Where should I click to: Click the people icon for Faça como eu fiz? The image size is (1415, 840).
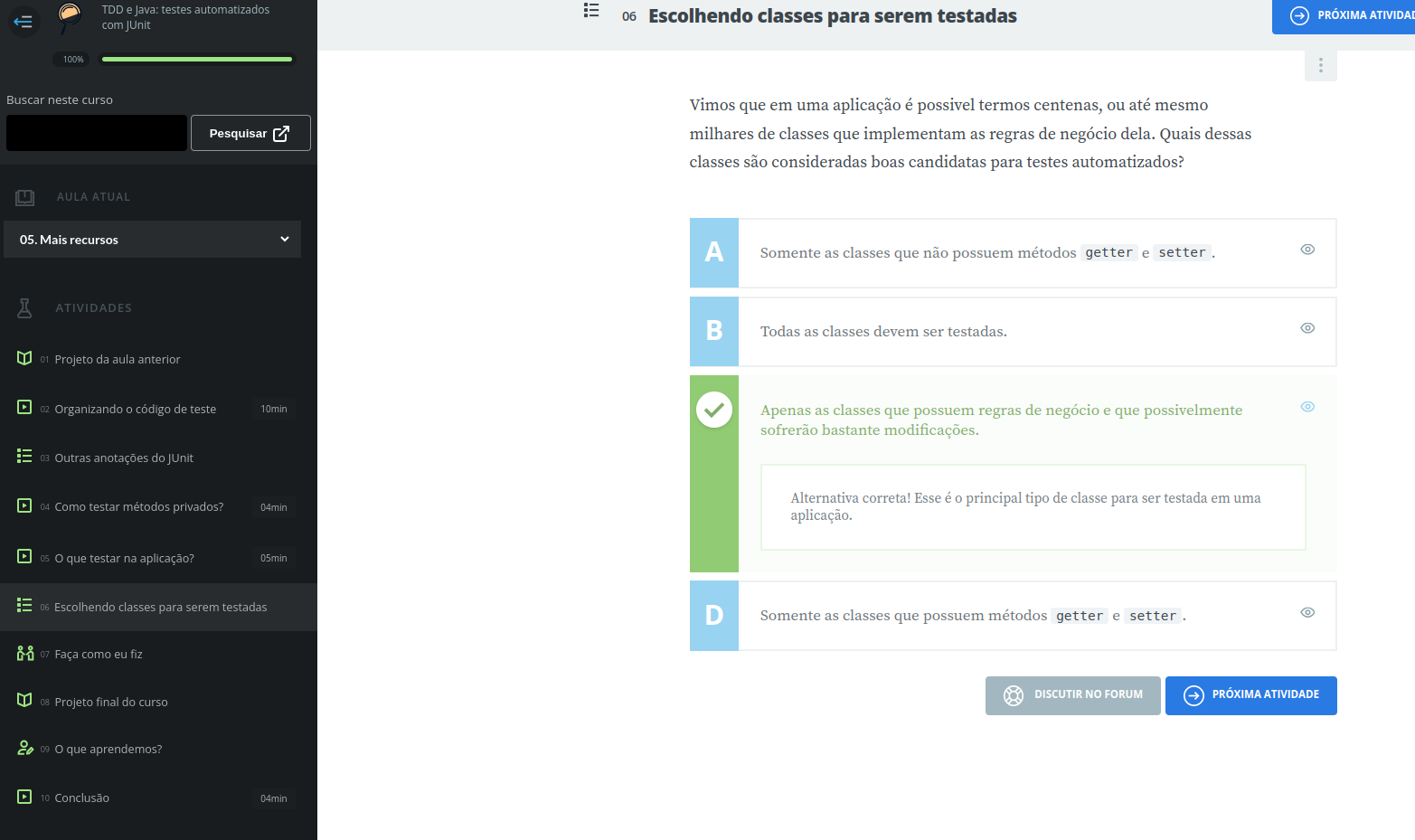[25, 653]
